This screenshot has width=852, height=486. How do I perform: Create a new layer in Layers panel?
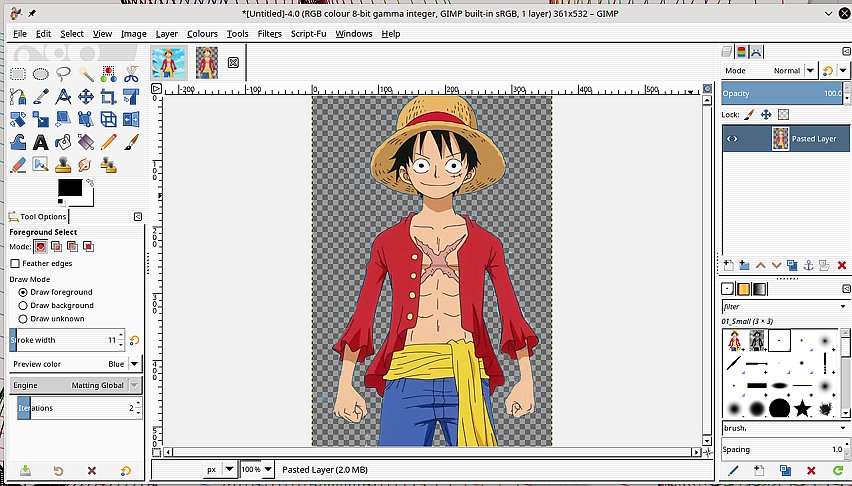pyautogui.click(x=729, y=265)
